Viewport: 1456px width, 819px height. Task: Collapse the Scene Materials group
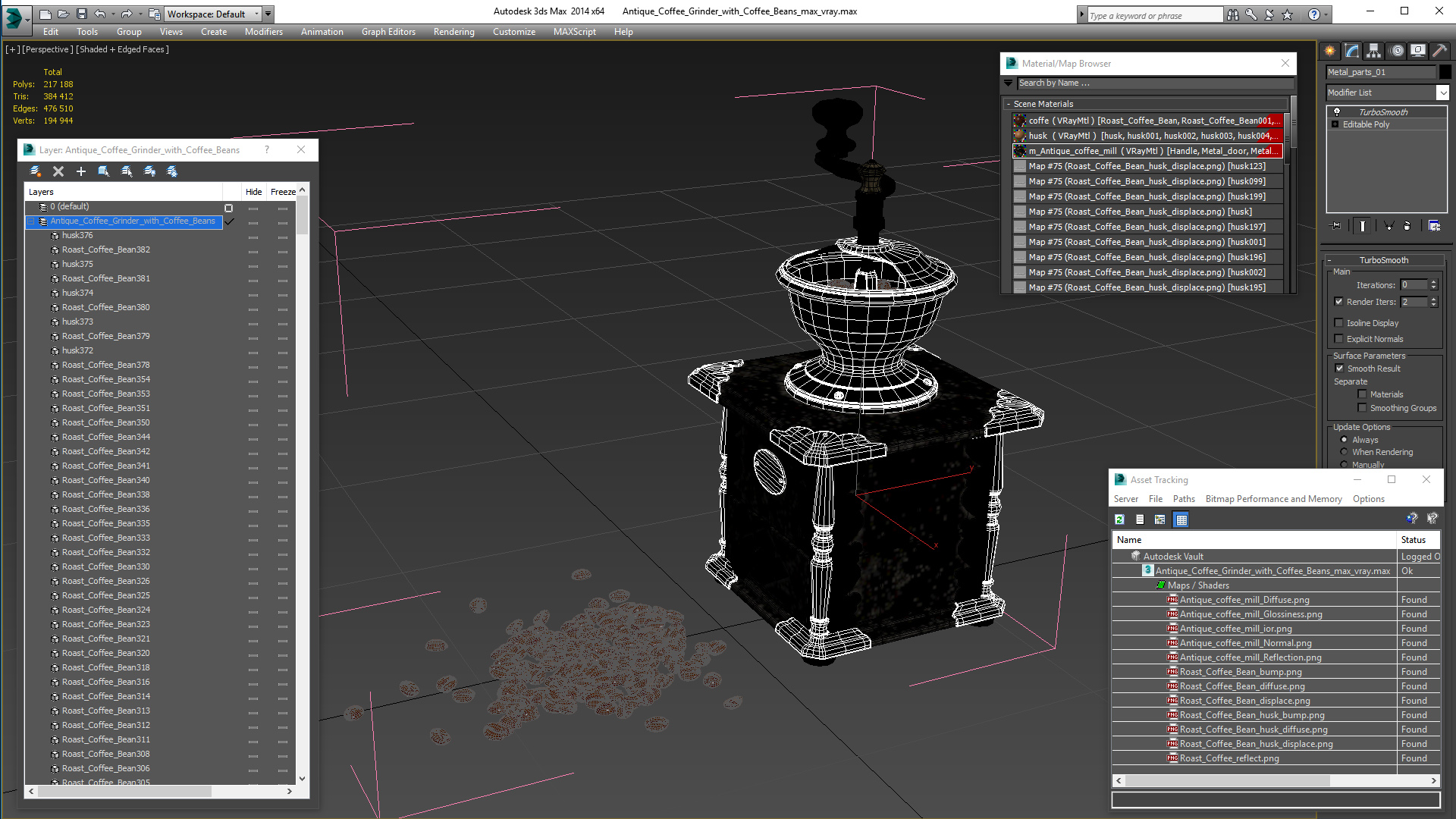click(x=1008, y=104)
